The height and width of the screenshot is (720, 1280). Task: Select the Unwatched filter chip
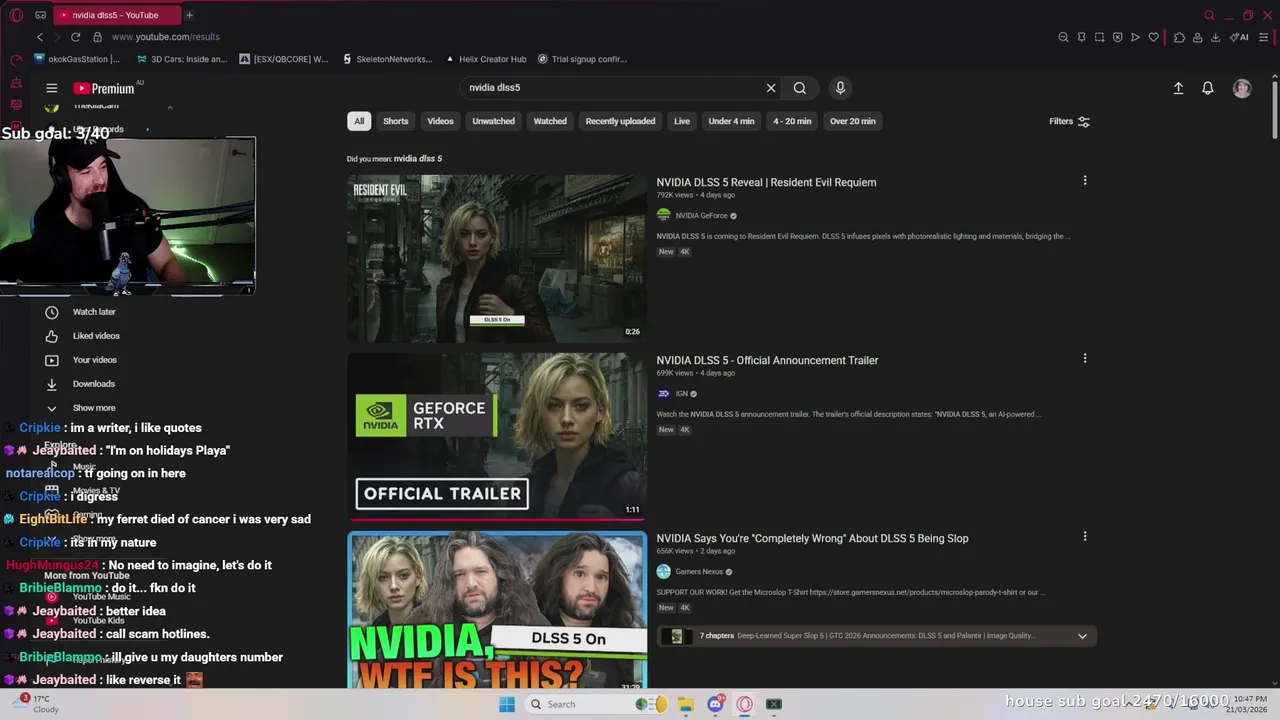point(494,121)
